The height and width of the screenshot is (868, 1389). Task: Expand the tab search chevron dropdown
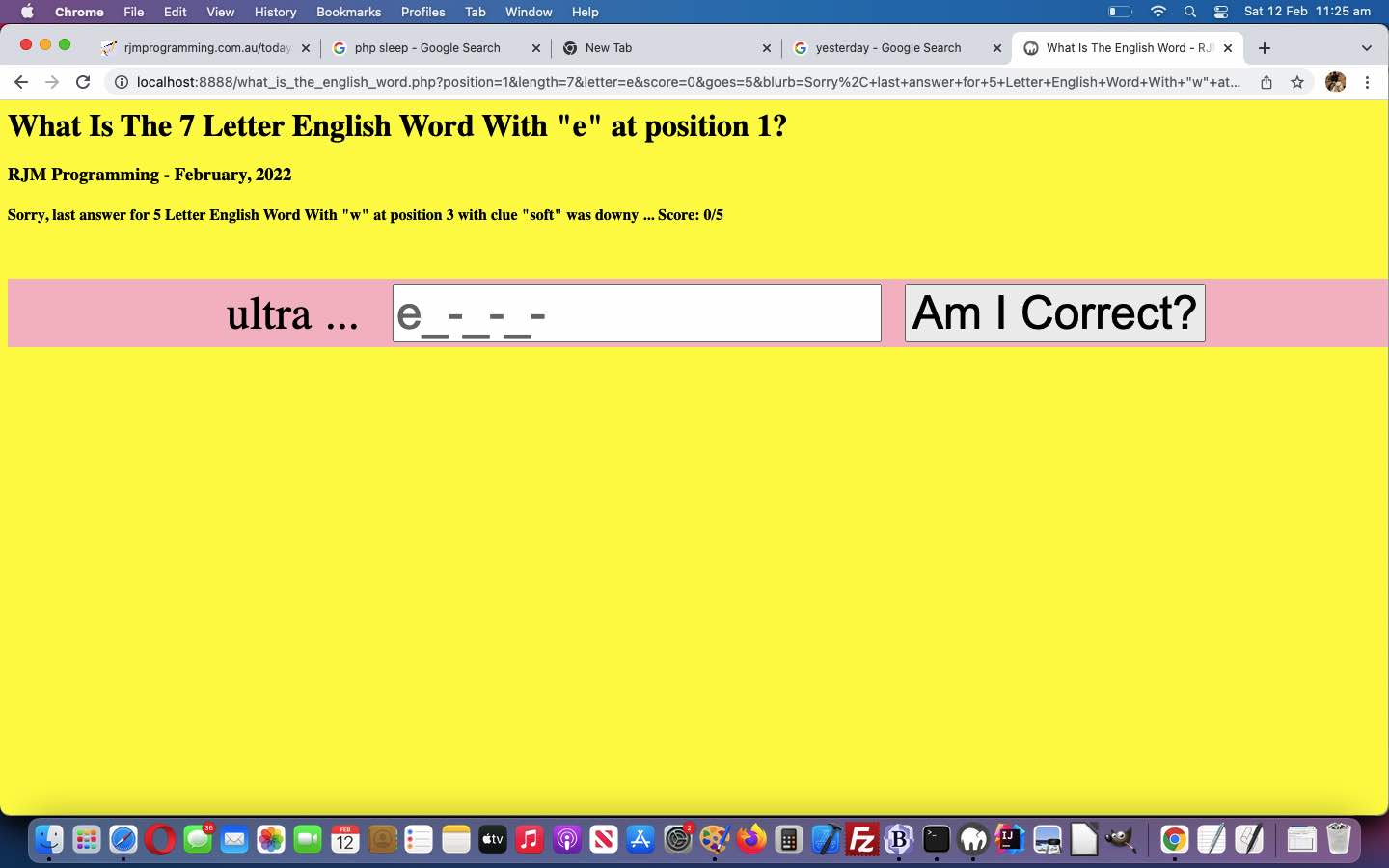click(1366, 48)
